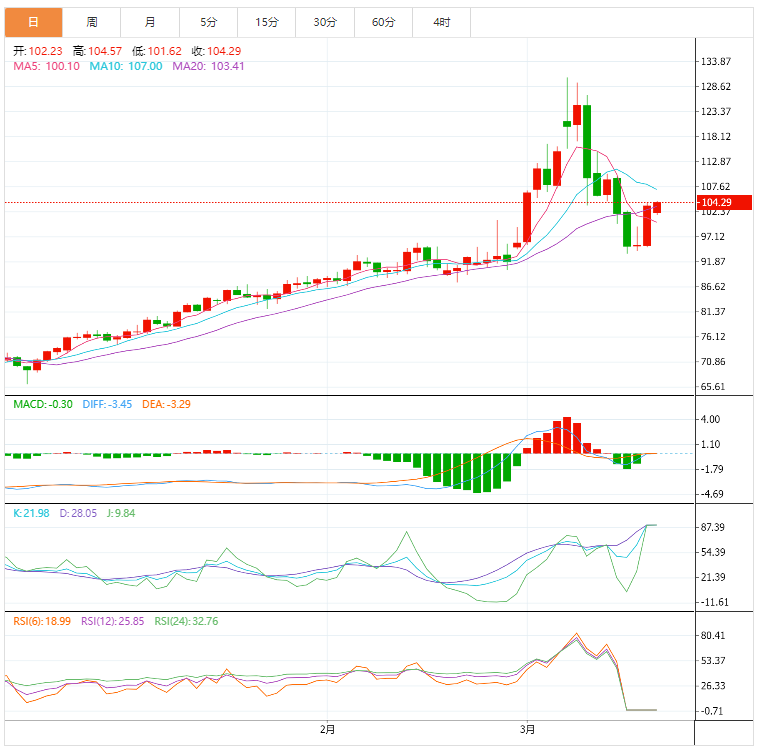Switch to the 5分 interval tab
This screenshot has height=755, width=762.
coord(208,22)
